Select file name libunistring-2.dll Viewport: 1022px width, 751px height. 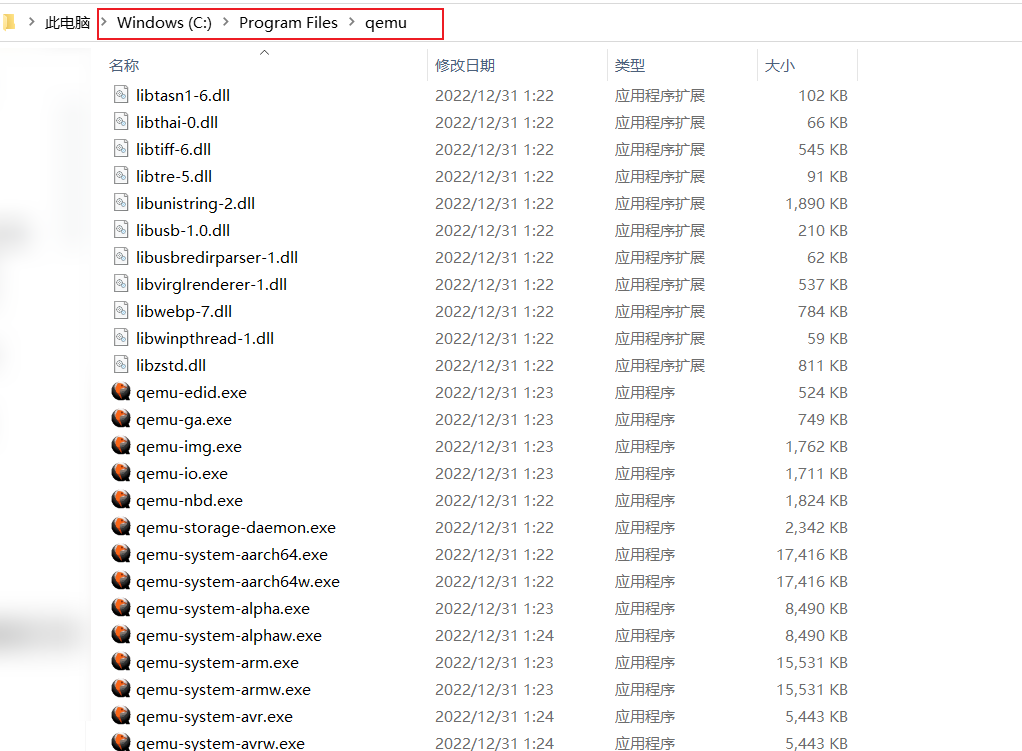point(196,204)
